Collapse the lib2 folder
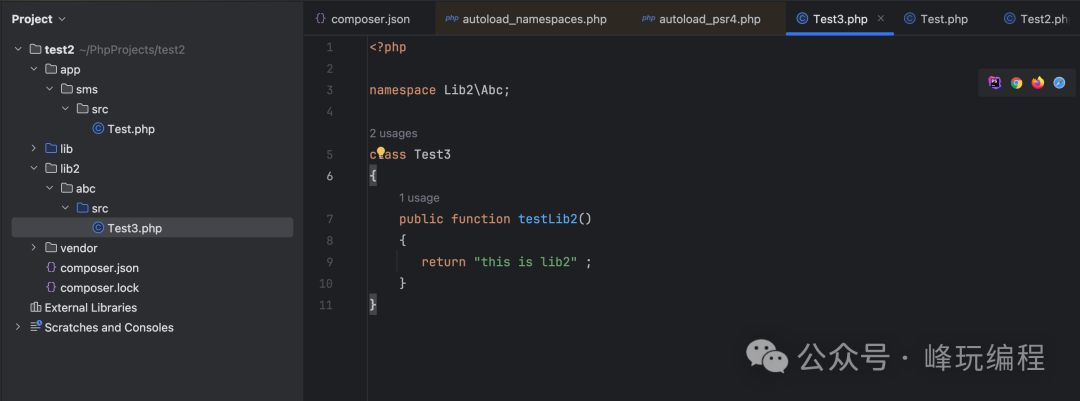 pos(34,168)
